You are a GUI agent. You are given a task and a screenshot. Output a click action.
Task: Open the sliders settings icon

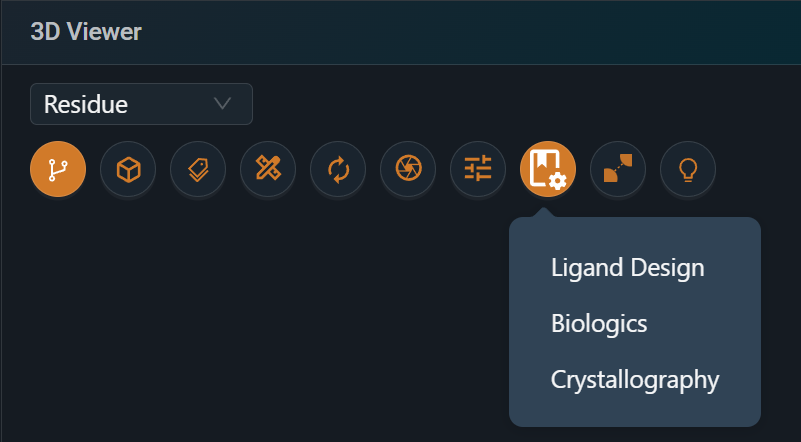[x=478, y=169]
